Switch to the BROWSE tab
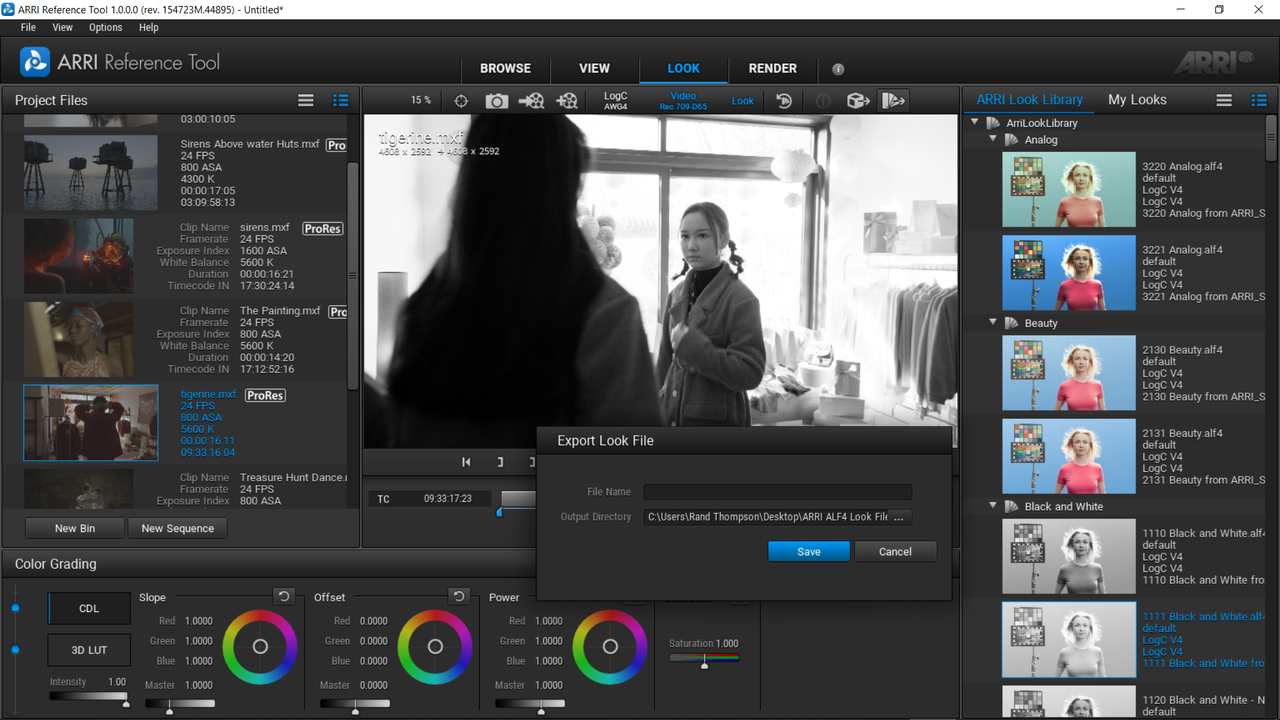 click(506, 69)
